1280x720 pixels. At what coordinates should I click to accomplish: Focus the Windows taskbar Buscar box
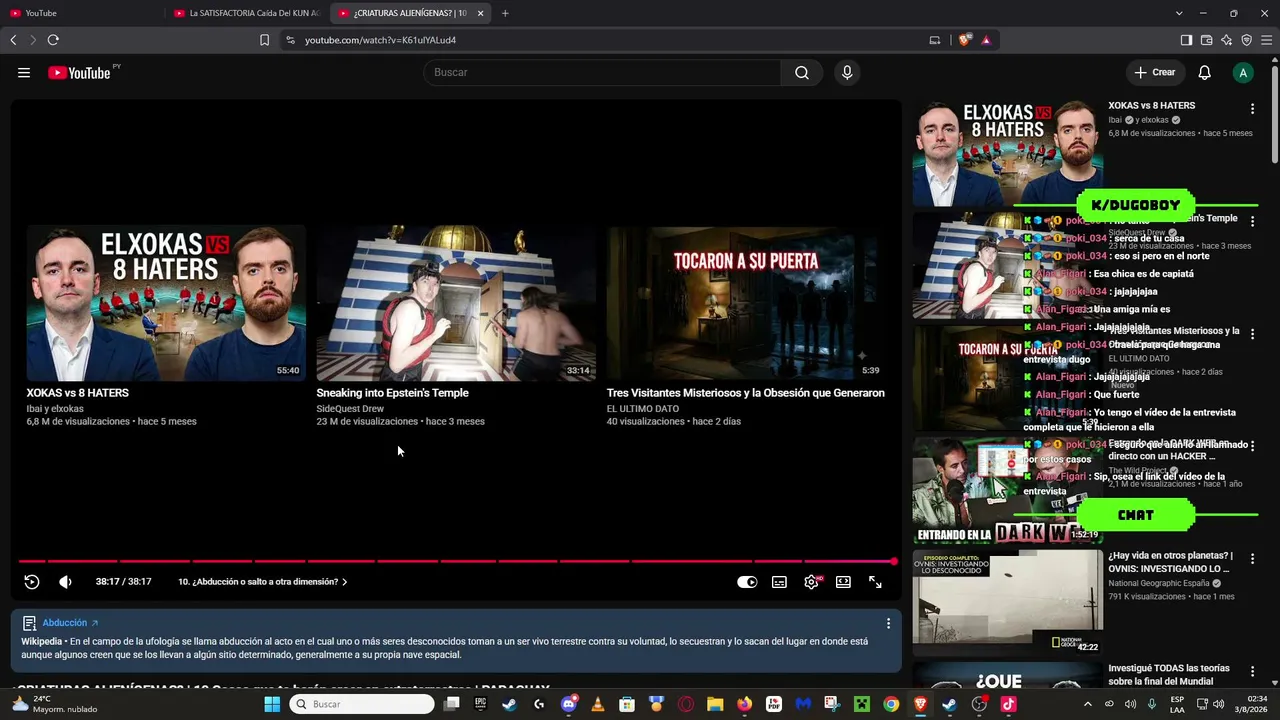click(362, 704)
